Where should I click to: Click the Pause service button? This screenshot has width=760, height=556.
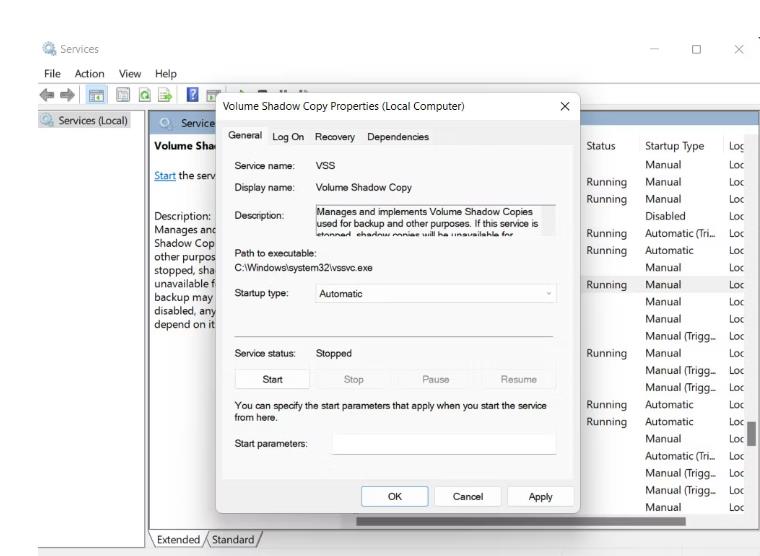pos(435,380)
